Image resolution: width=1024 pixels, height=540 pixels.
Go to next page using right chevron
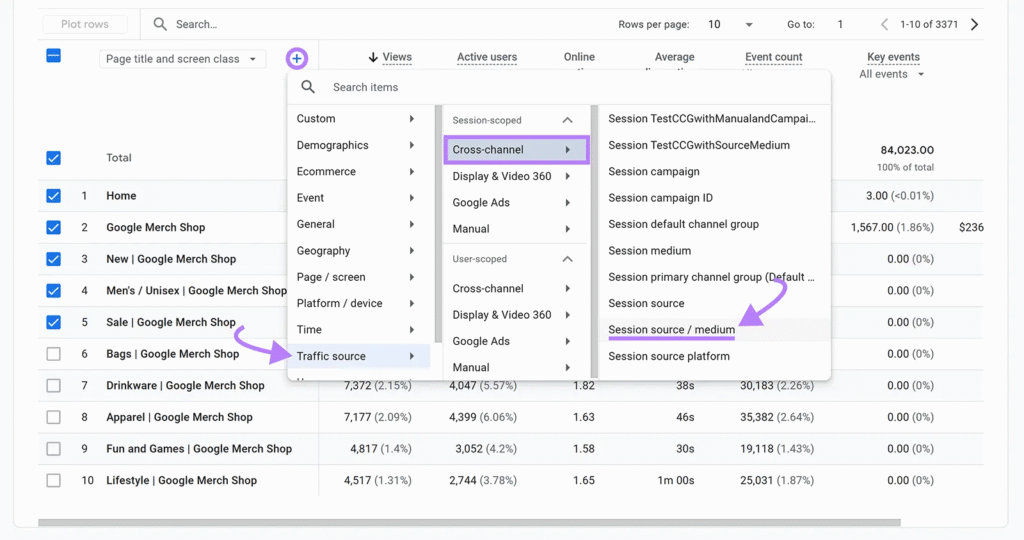[975, 24]
